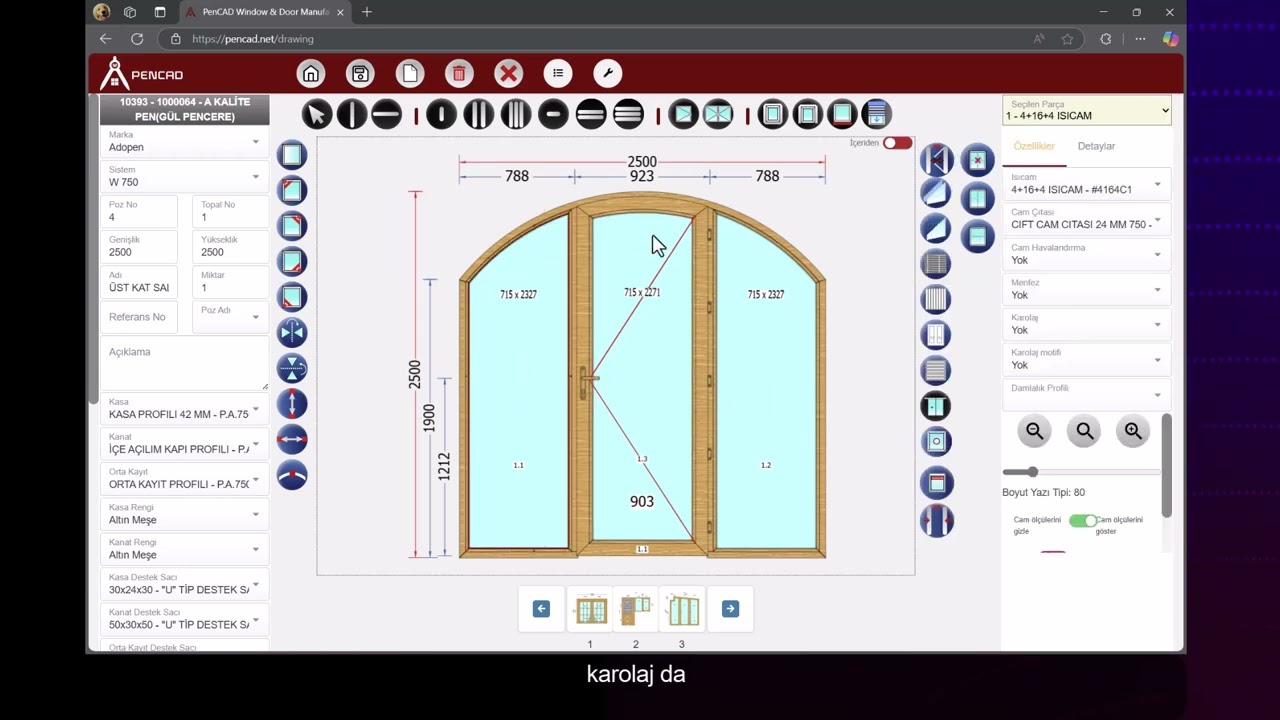
Task: Expand the Kasa profile dropdown
Action: pos(184,409)
